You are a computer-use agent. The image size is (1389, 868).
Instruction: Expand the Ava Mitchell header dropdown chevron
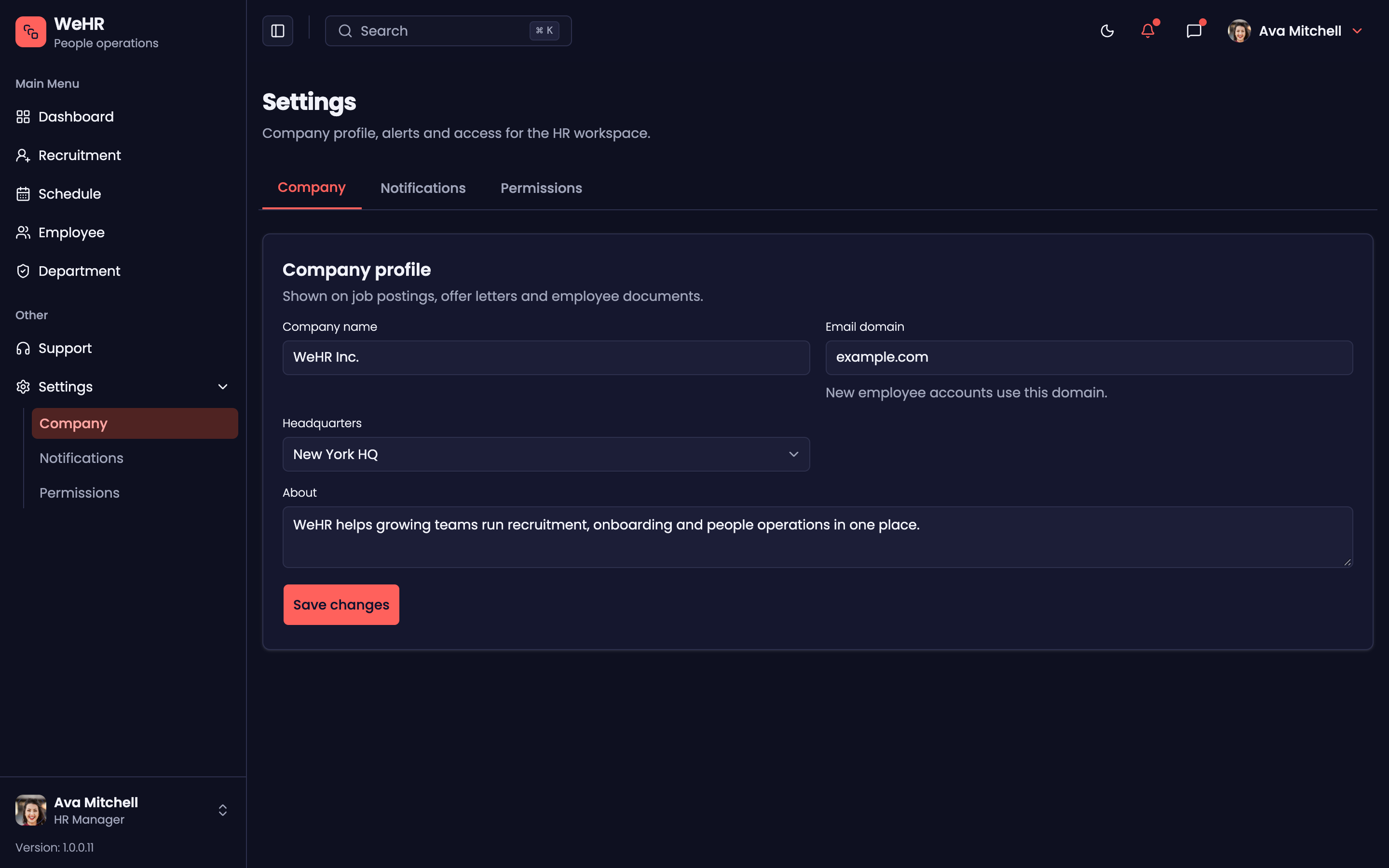click(1358, 31)
